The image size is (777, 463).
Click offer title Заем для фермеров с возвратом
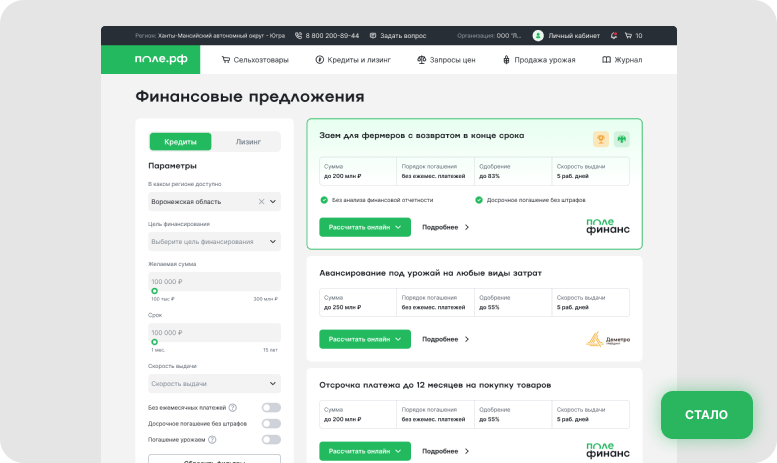tap(422, 135)
